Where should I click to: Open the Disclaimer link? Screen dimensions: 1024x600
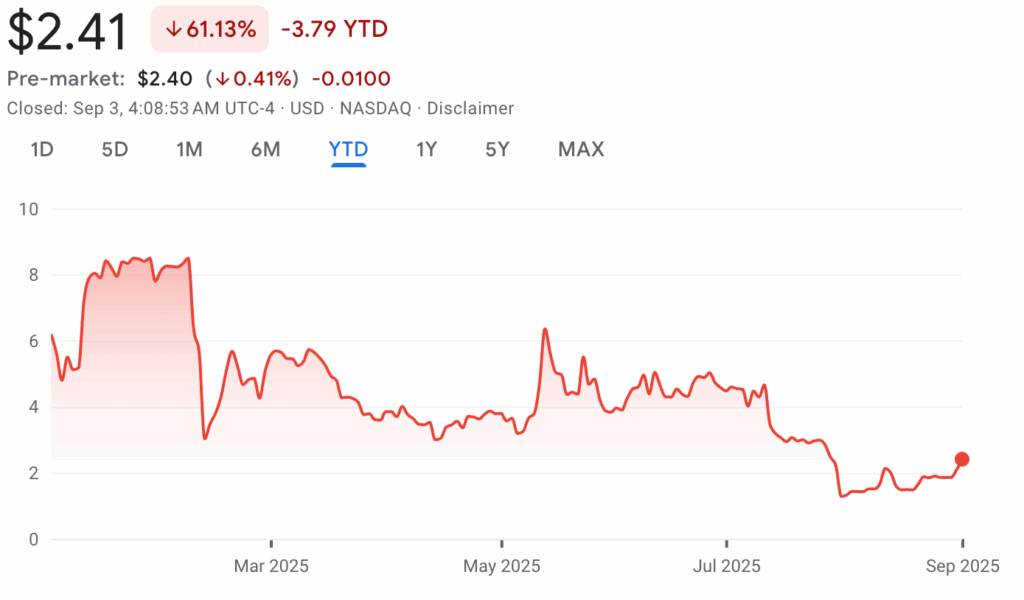pos(470,108)
